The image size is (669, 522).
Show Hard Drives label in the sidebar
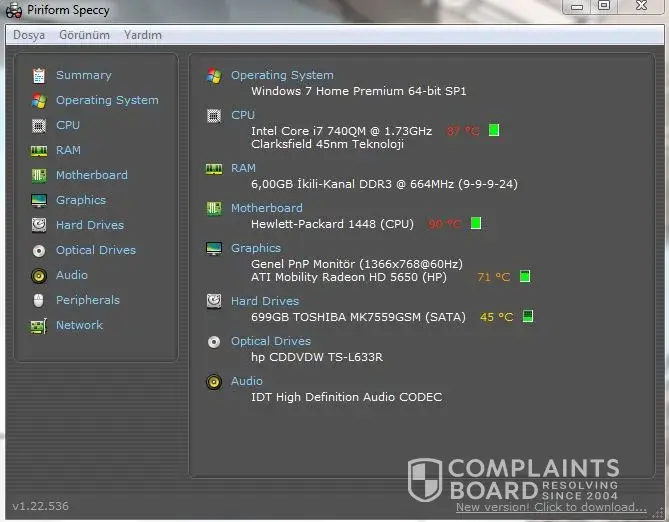(90, 225)
